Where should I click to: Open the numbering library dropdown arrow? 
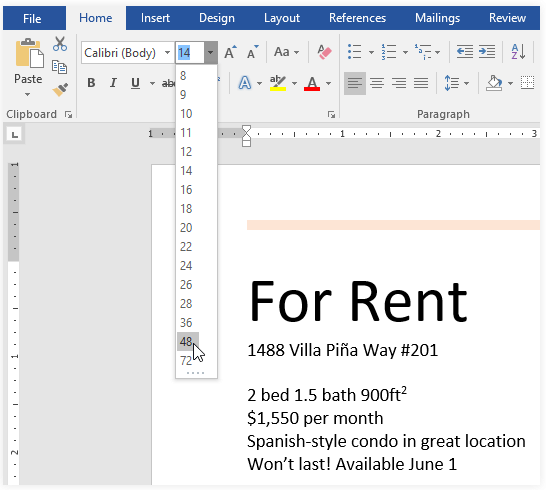[x=405, y=53]
